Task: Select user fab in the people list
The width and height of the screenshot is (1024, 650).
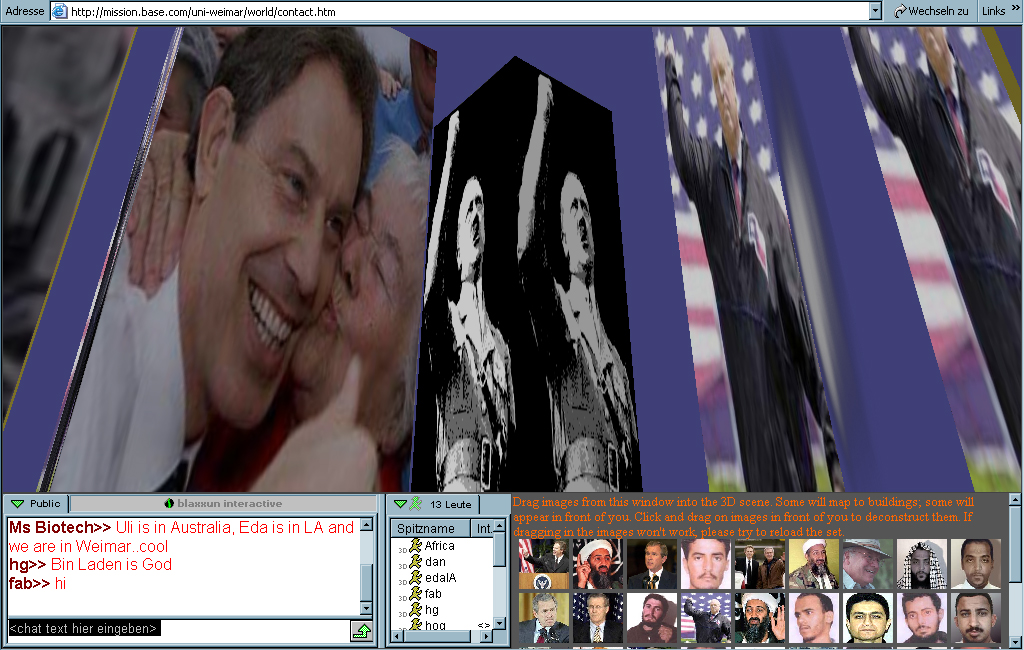Action: tap(433, 594)
